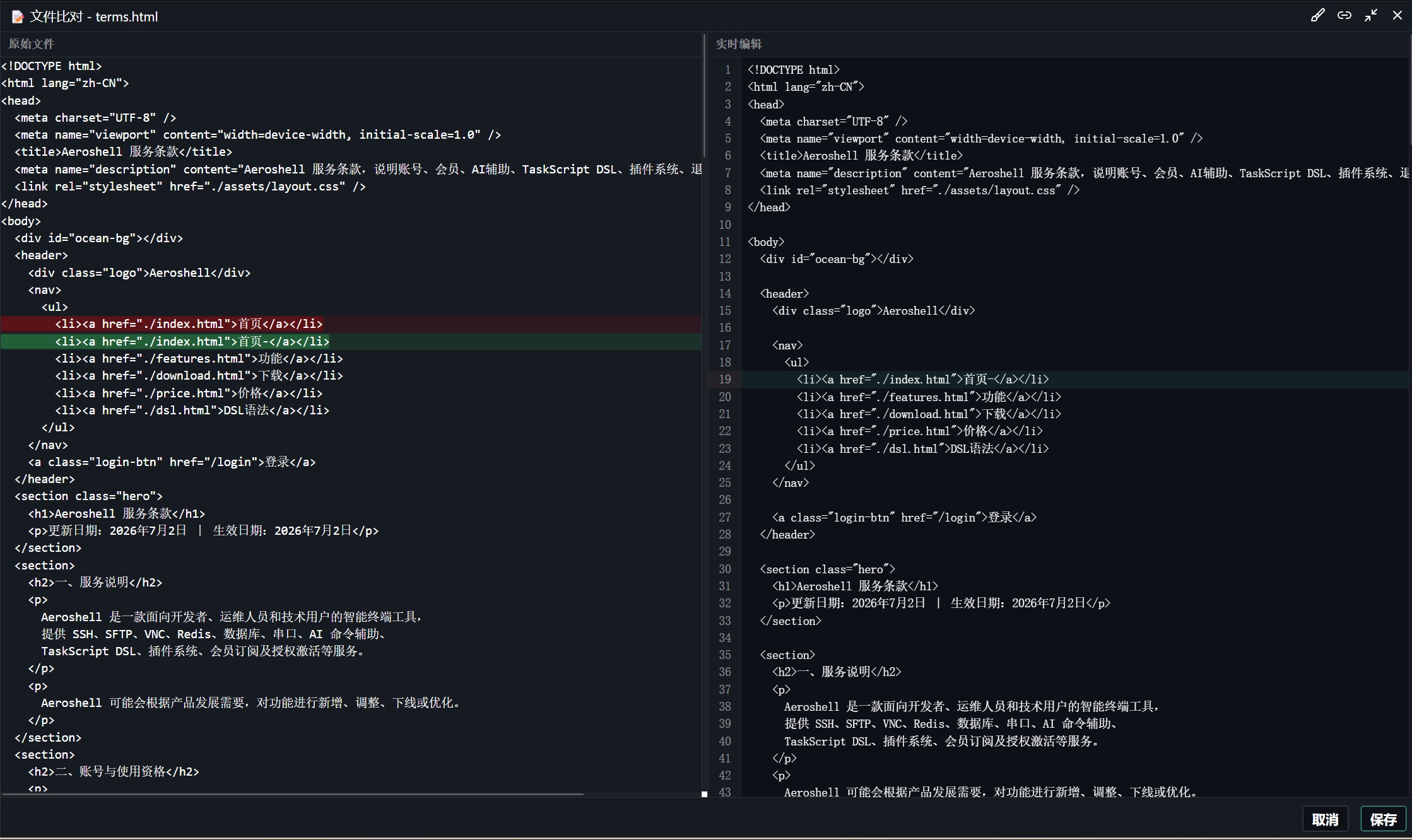Click the 保存 button
This screenshot has height=840, width=1412.
1384,819
